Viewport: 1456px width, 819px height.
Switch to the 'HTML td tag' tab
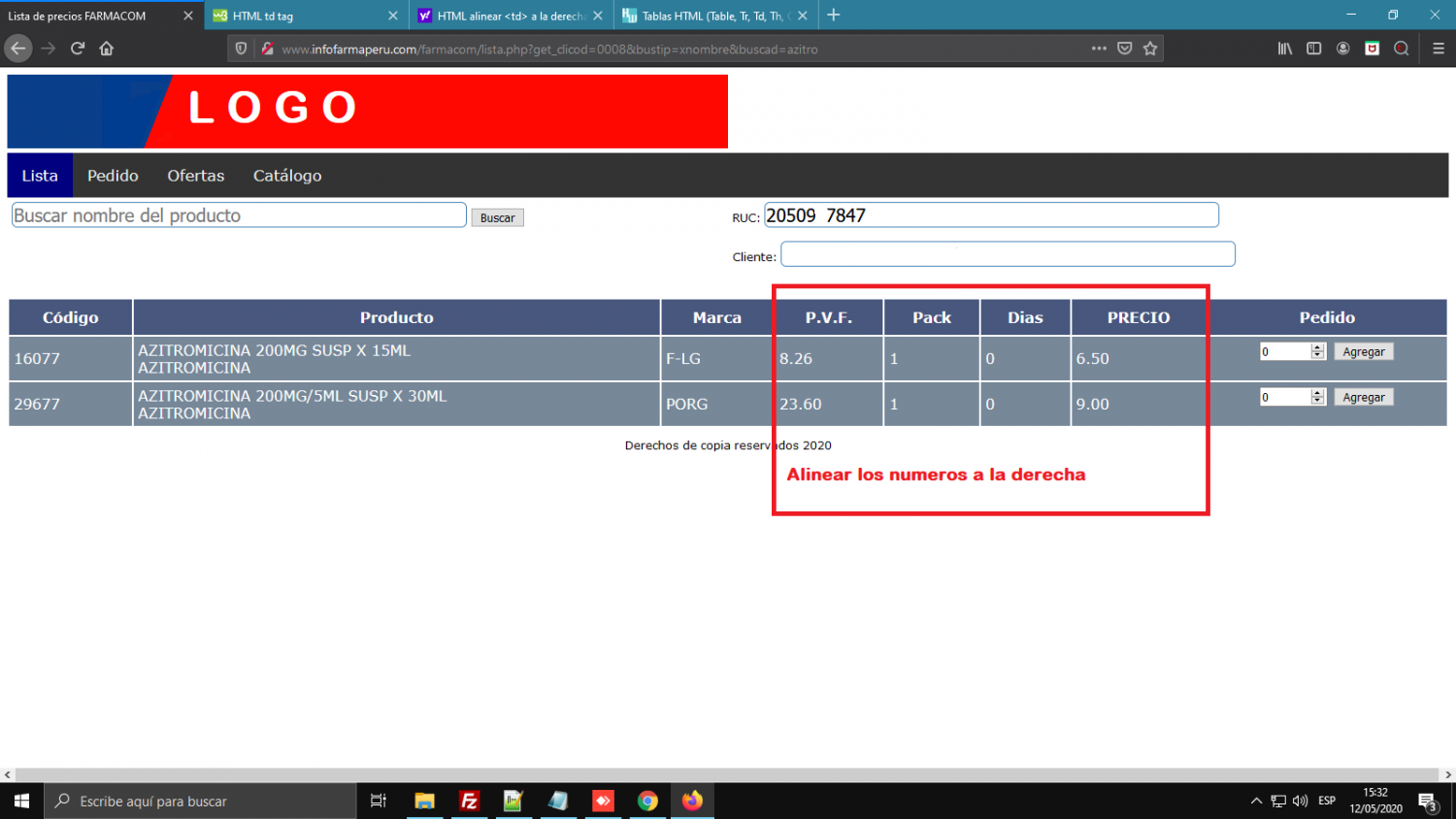coord(307,16)
